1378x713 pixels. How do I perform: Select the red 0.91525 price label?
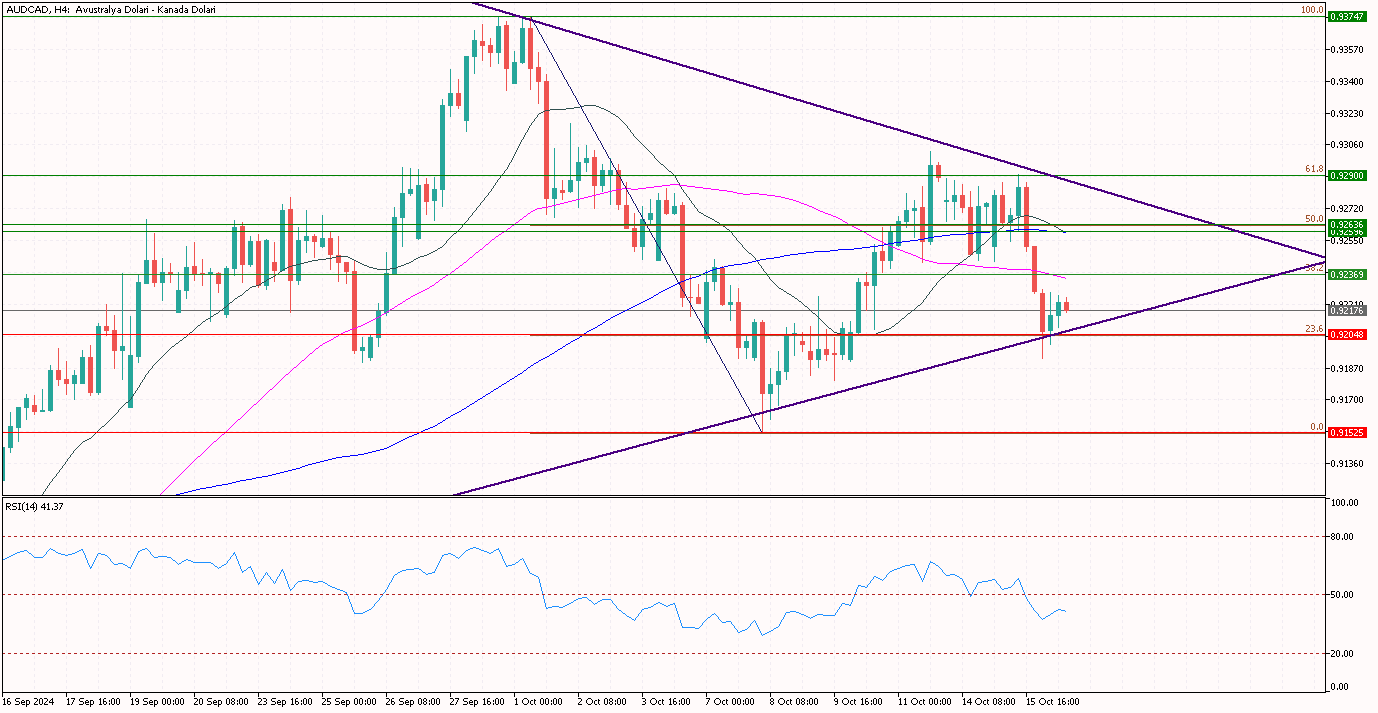click(x=1347, y=433)
